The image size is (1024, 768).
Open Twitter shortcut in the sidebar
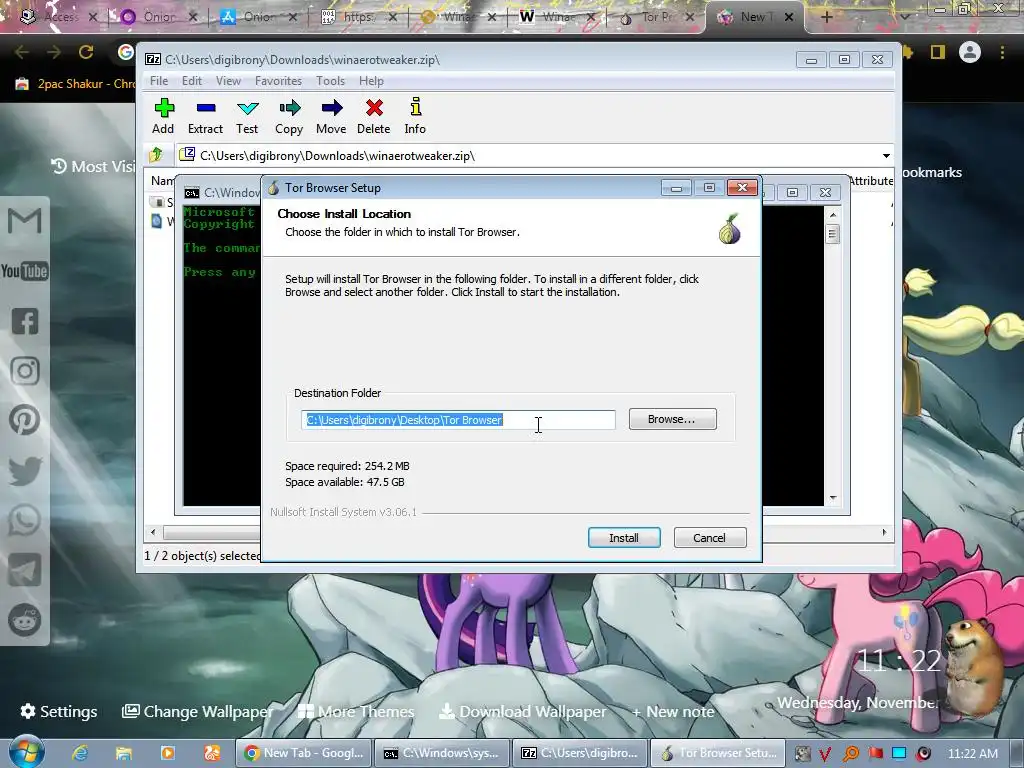point(25,470)
